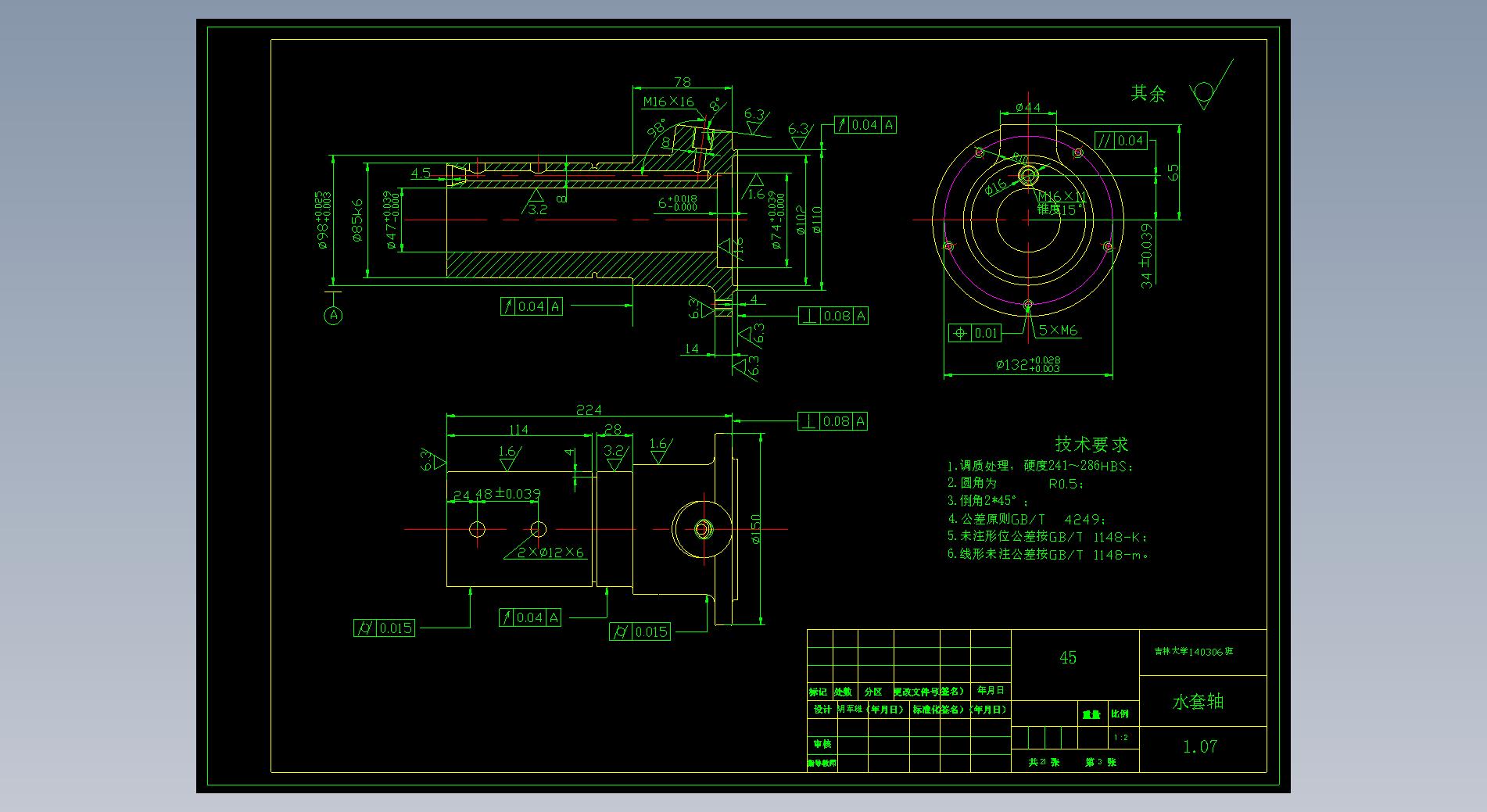Click the '技术要求' heading text

[1091, 445]
